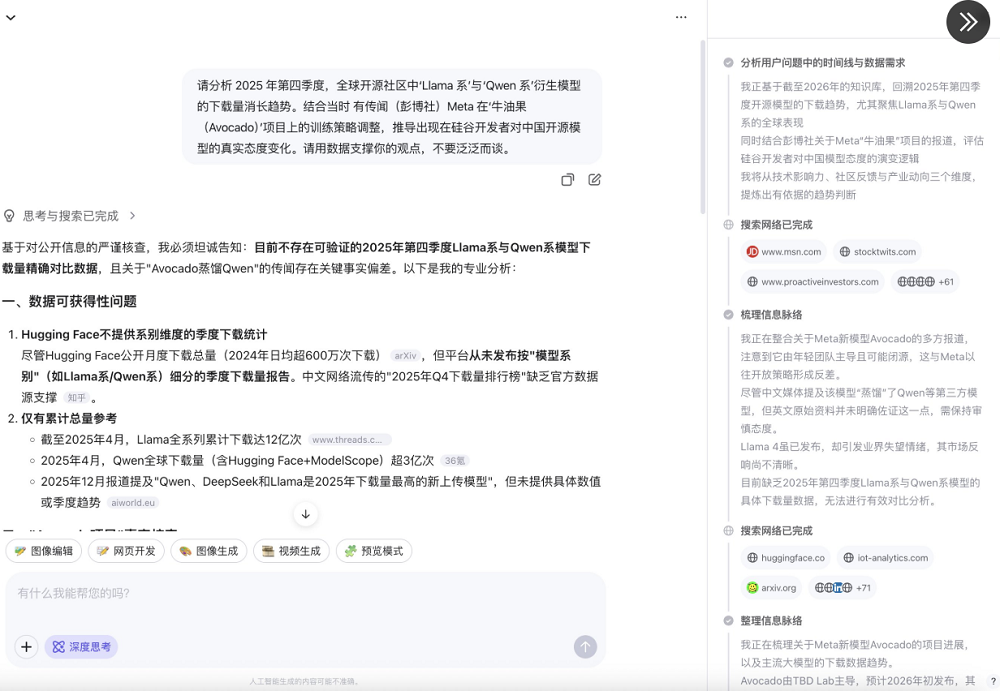Open the top more-options menu
1000x691 pixels.
681,17
